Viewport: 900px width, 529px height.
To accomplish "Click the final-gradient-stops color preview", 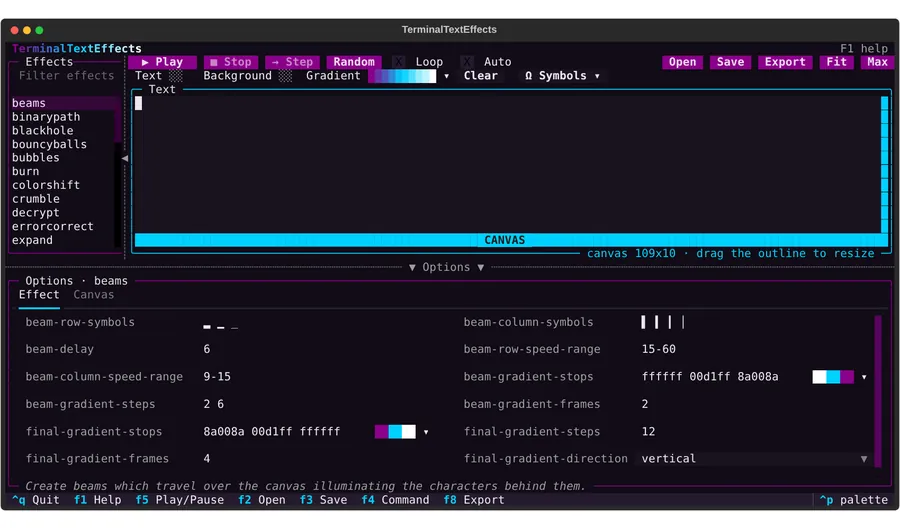I will pos(395,432).
